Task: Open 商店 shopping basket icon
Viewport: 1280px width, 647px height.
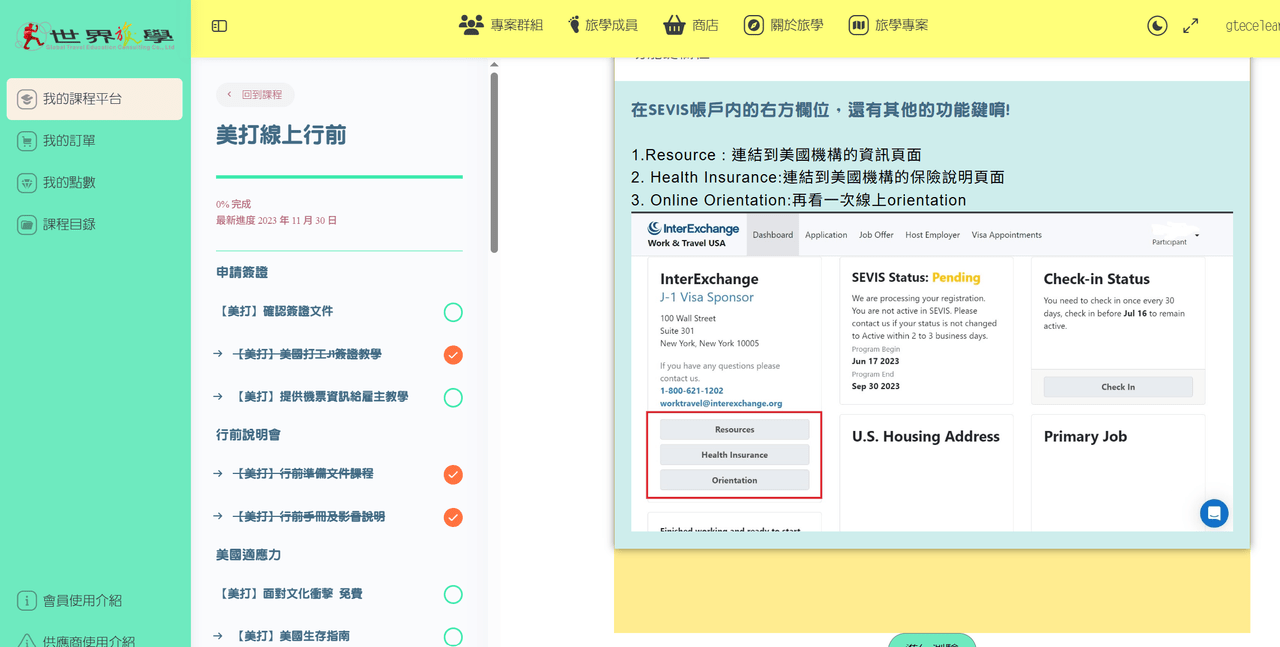Action: point(674,25)
